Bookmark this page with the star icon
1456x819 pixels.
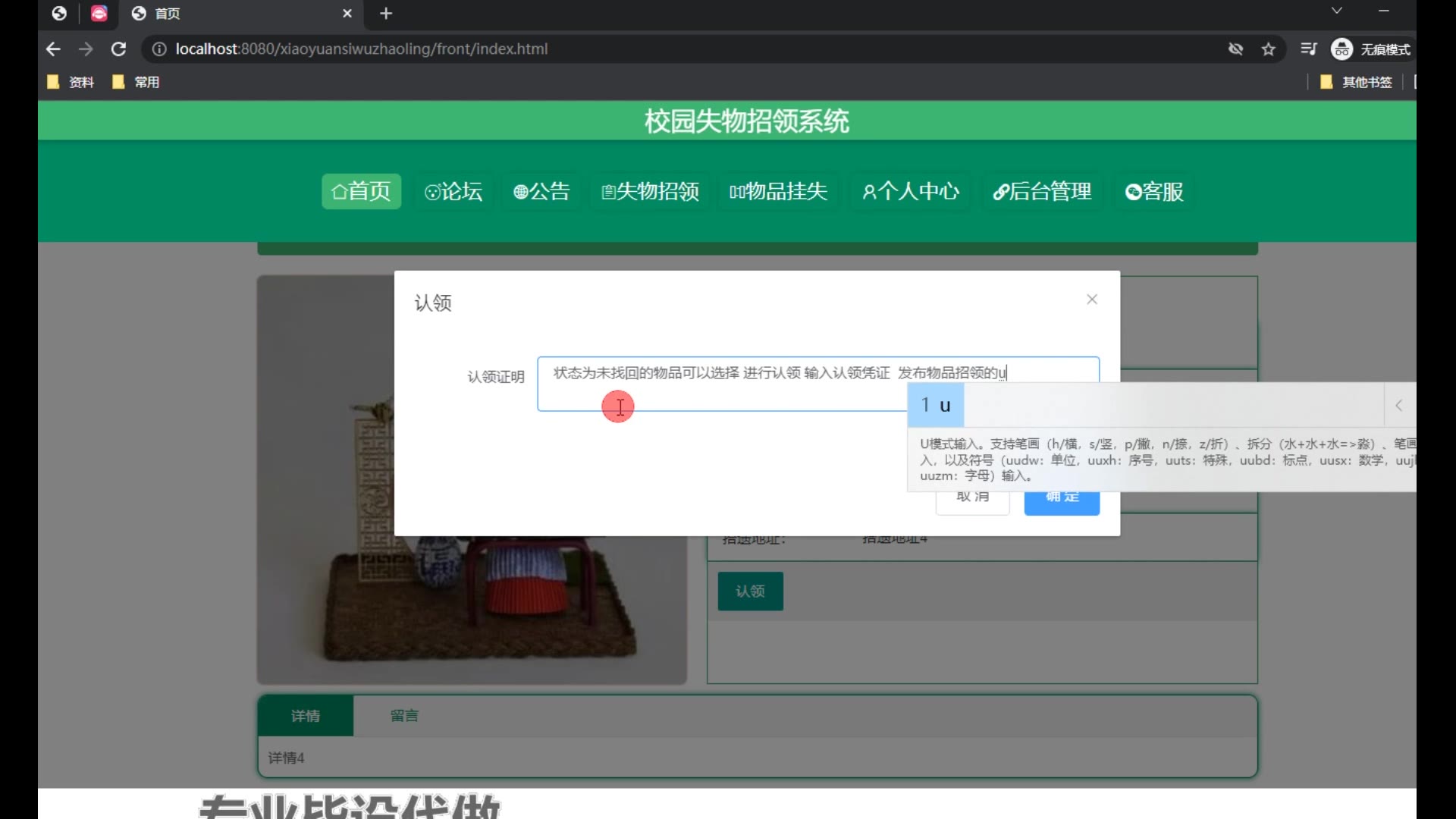[1269, 49]
